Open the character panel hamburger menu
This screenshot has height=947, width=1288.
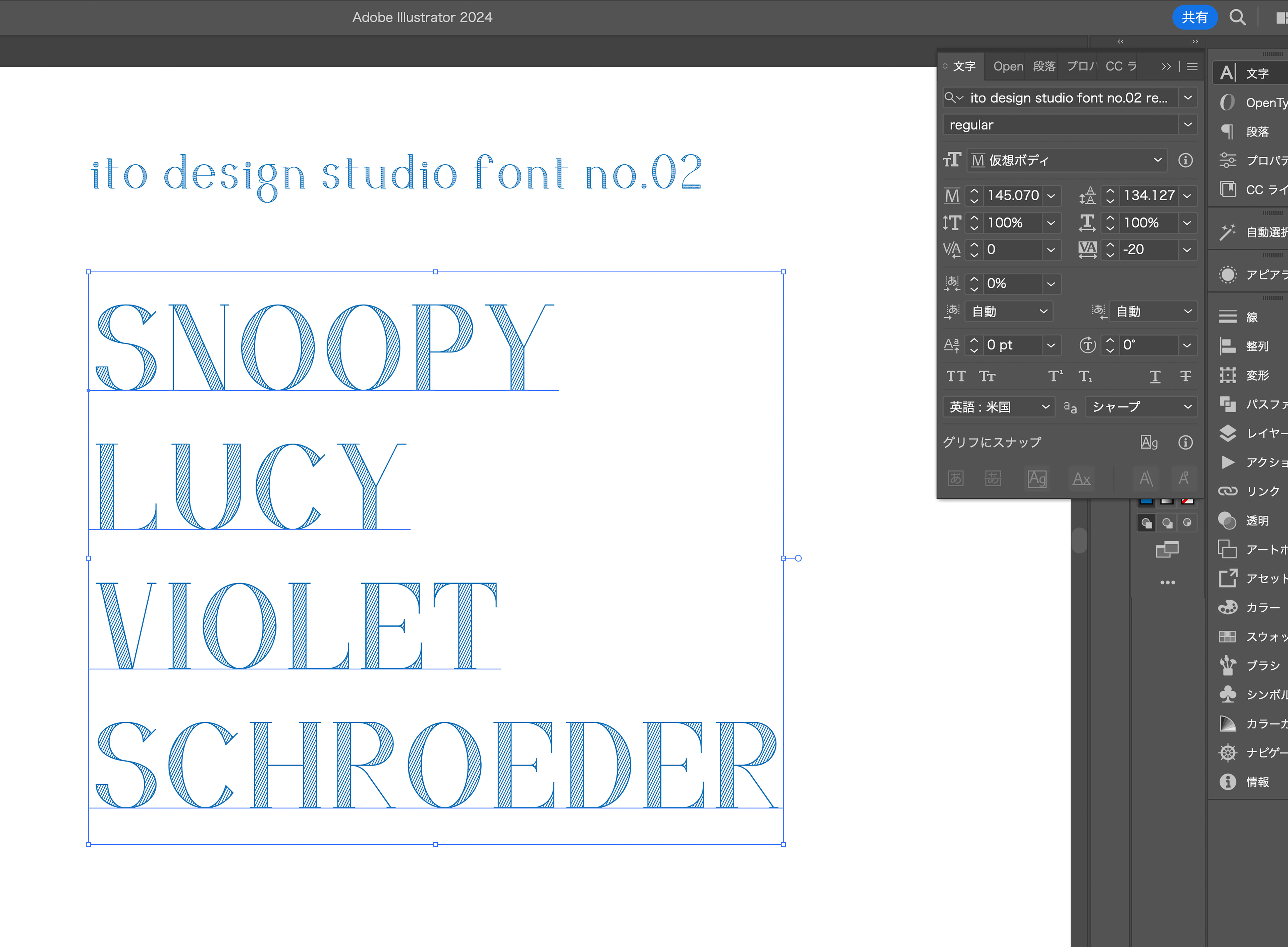pyautogui.click(x=1192, y=66)
